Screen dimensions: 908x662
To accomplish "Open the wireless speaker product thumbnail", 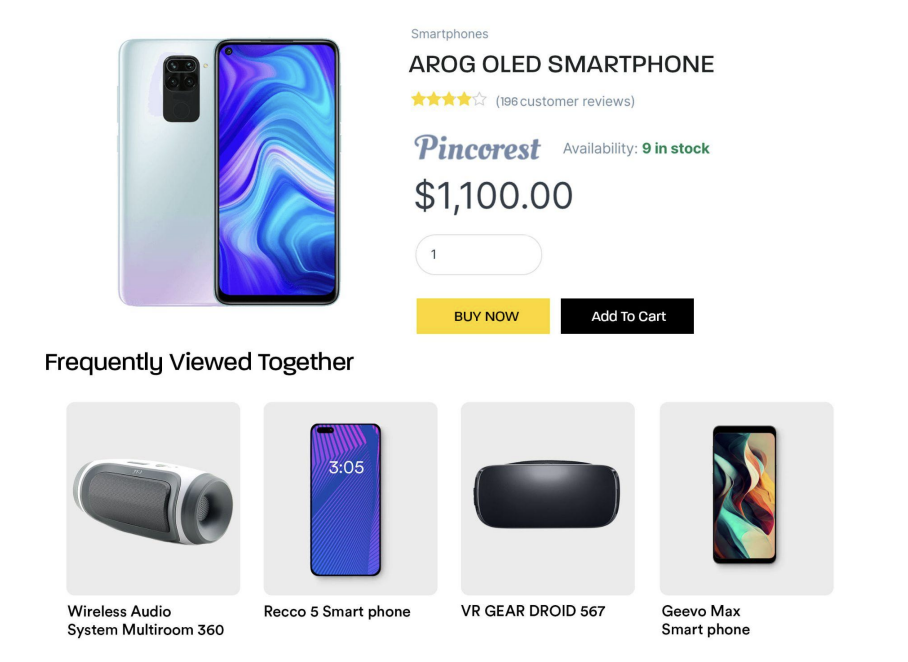I will click(153, 498).
